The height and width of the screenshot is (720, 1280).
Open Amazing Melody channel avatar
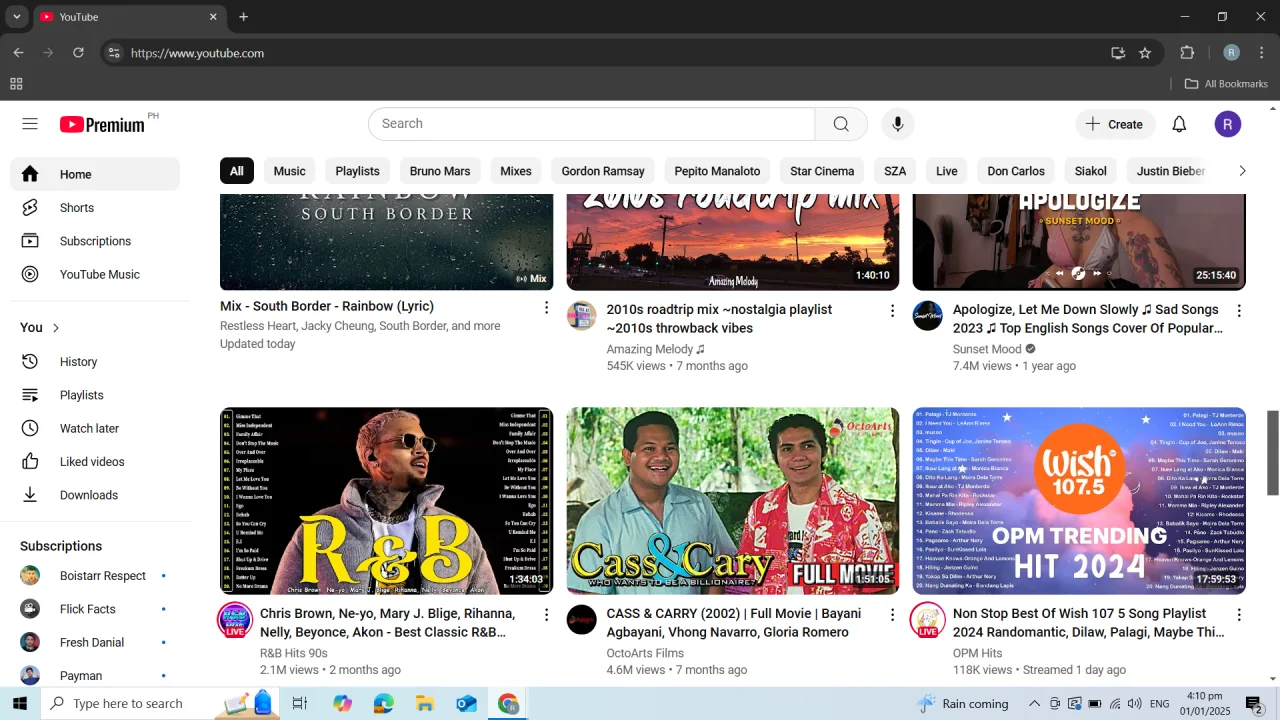[582, 316]
